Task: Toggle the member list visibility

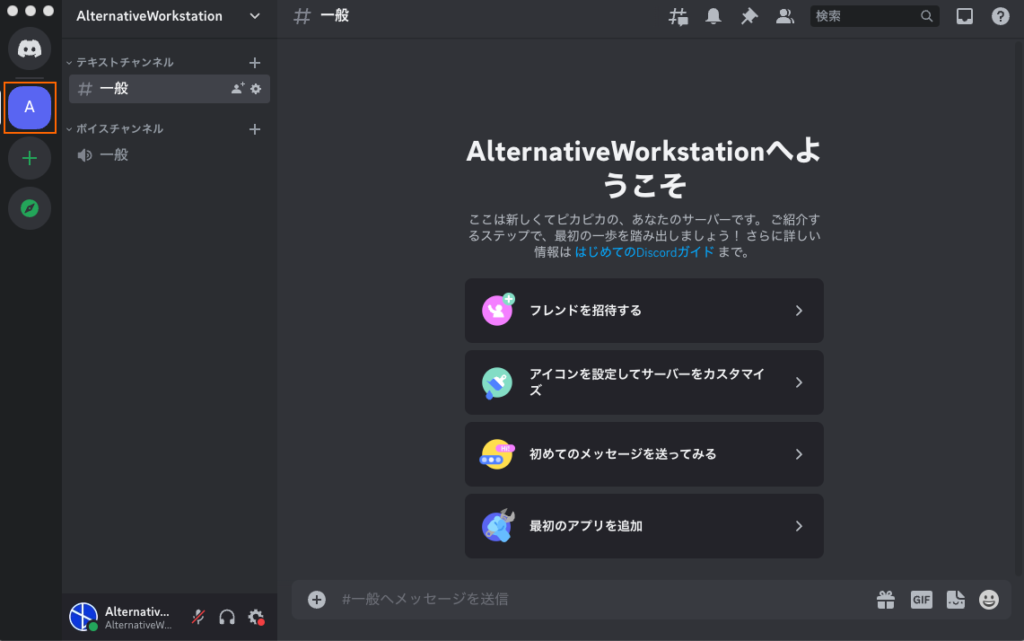Action: click(x=784, y=16)
